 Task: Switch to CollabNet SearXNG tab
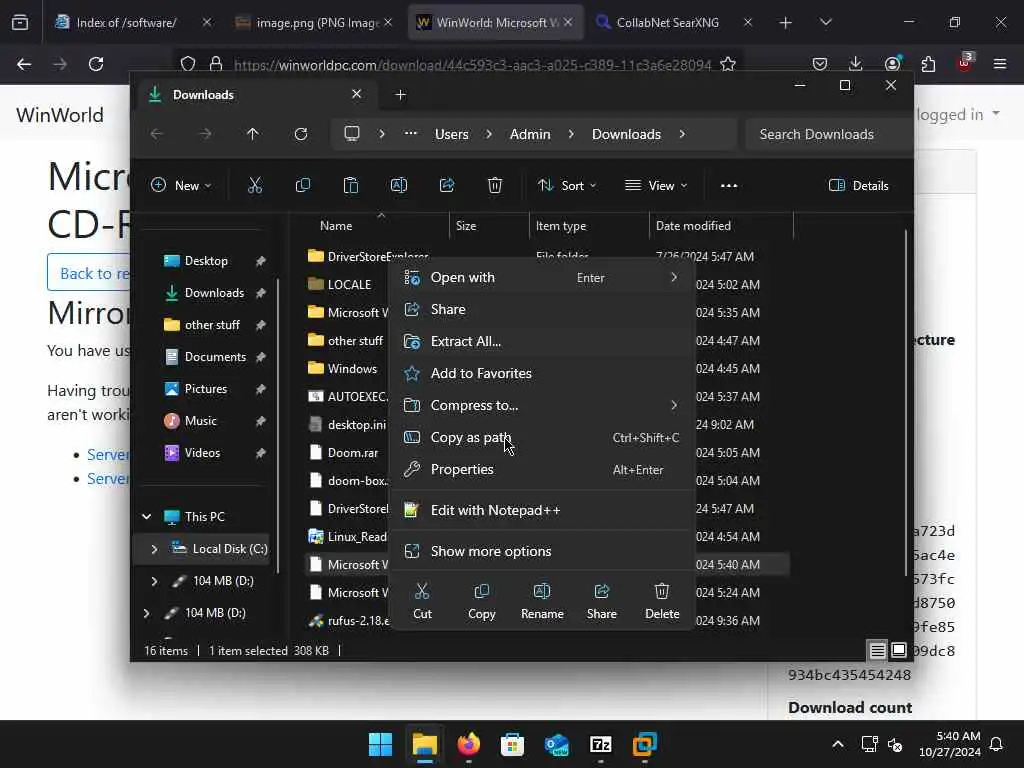(667, 22)
